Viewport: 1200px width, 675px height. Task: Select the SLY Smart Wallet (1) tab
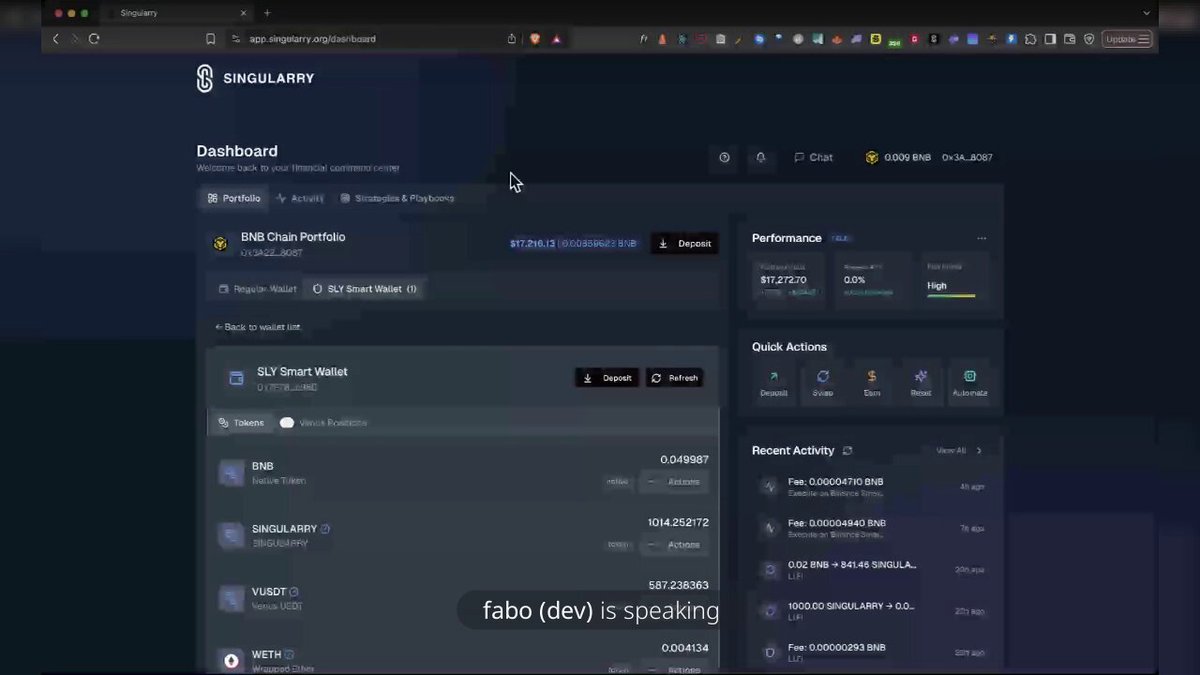pyautogui.click(x=364, y=289)
